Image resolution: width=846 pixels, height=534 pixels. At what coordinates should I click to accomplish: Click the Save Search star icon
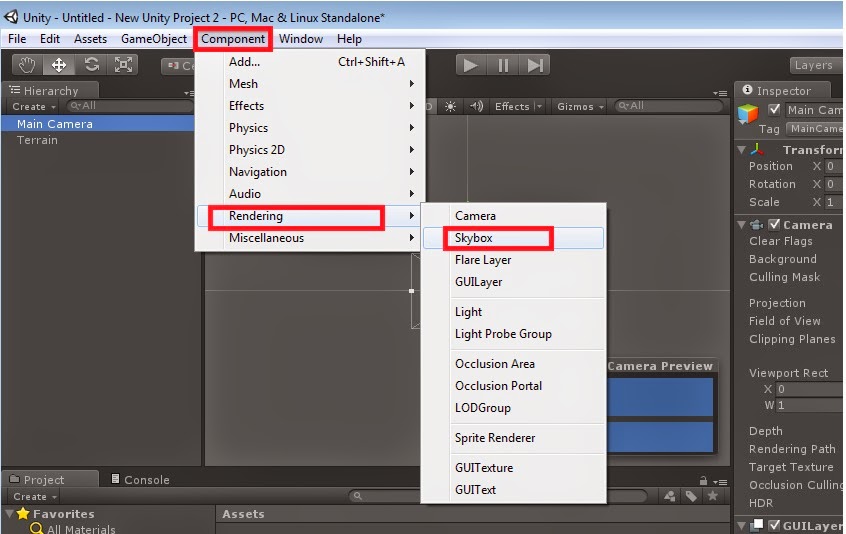(x=713, y=496)
